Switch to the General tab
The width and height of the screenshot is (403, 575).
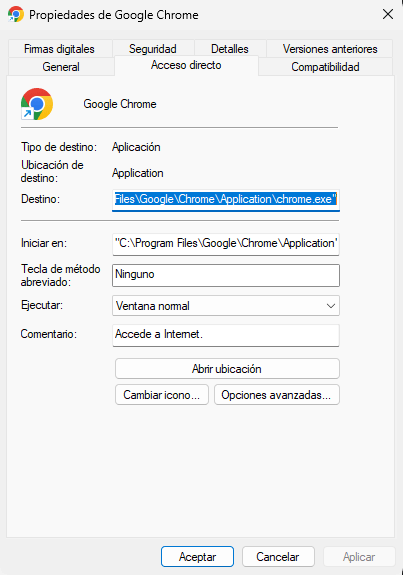[x=61, y=67]
